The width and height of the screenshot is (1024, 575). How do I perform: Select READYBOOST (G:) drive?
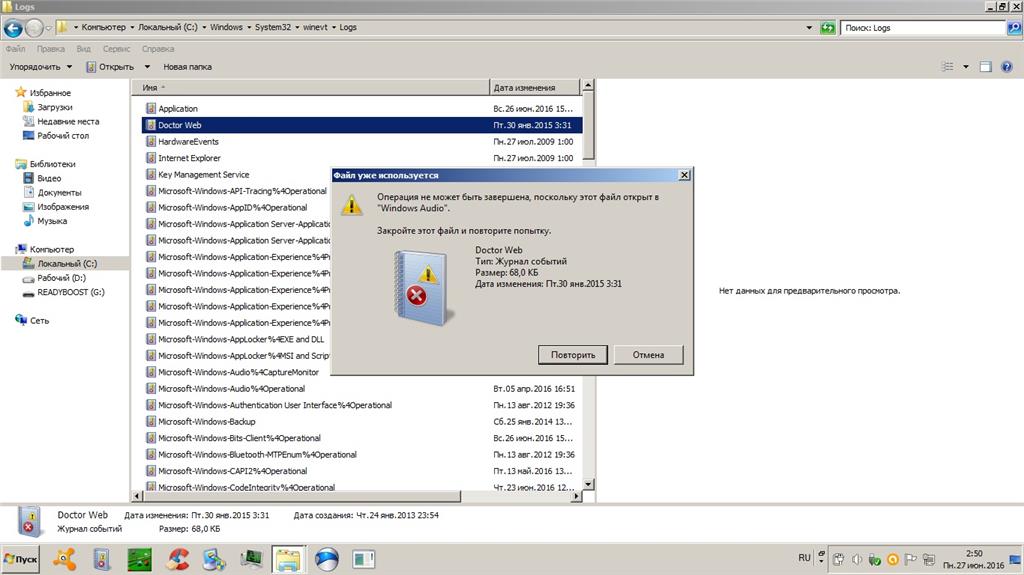pos(71,292)
